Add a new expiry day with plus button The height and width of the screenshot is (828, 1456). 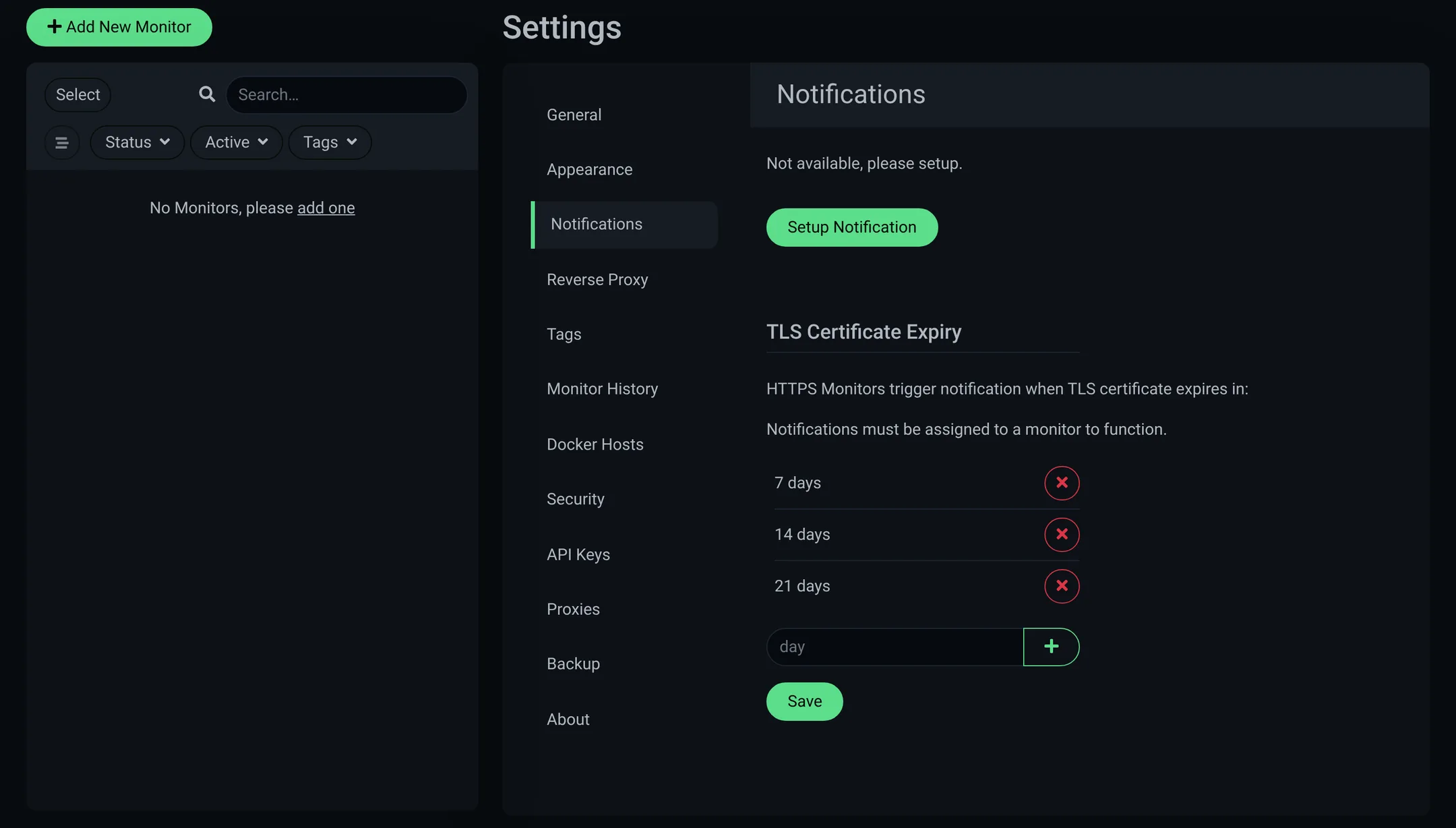coord(1051,647)
